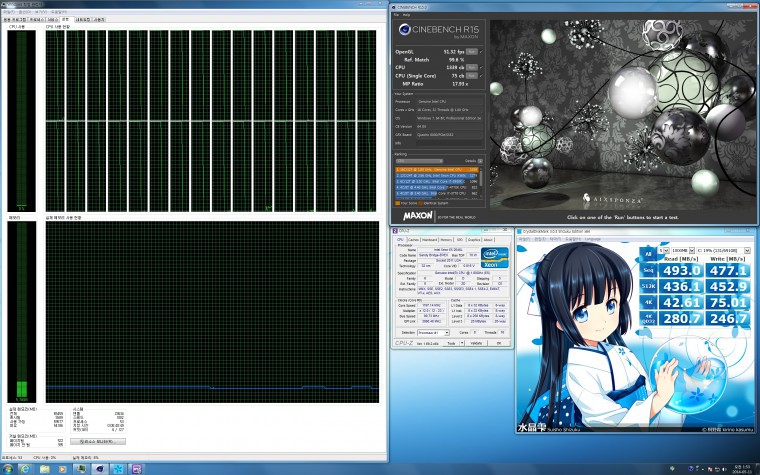Image resolution: width=760 pixels, height=475 pixels.
Task: Switch to Cinebench via its taskbar icon
Action: coord(100,469)
